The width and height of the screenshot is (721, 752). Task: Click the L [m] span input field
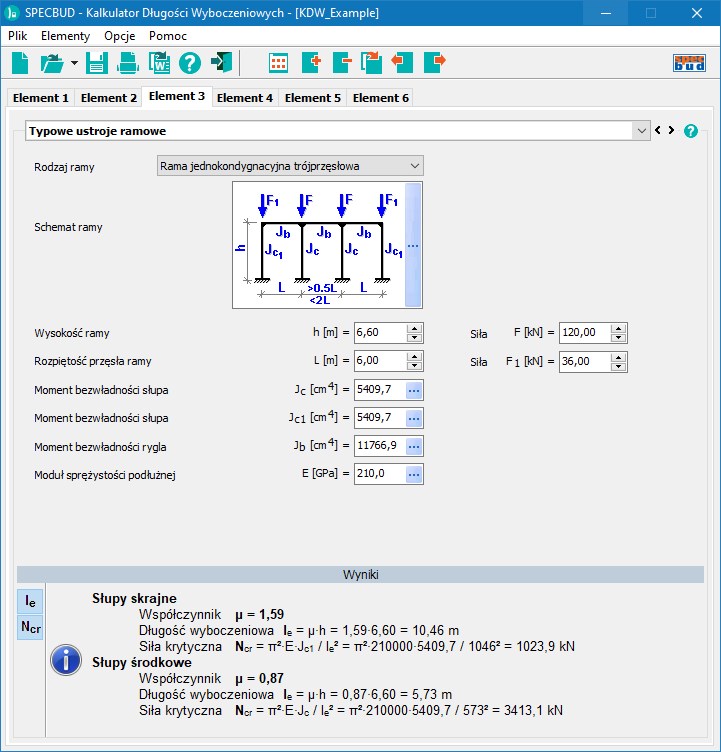(380, 362)
